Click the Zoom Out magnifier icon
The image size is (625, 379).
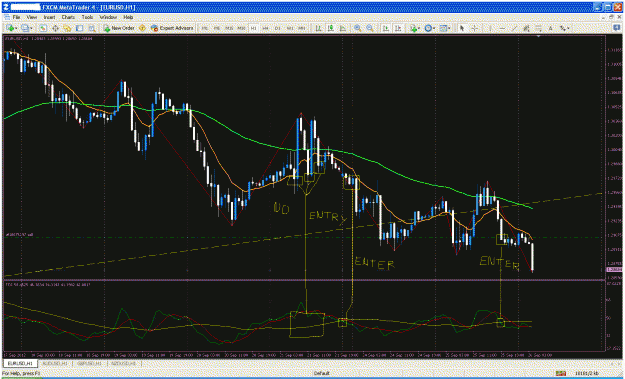[370, 28]
